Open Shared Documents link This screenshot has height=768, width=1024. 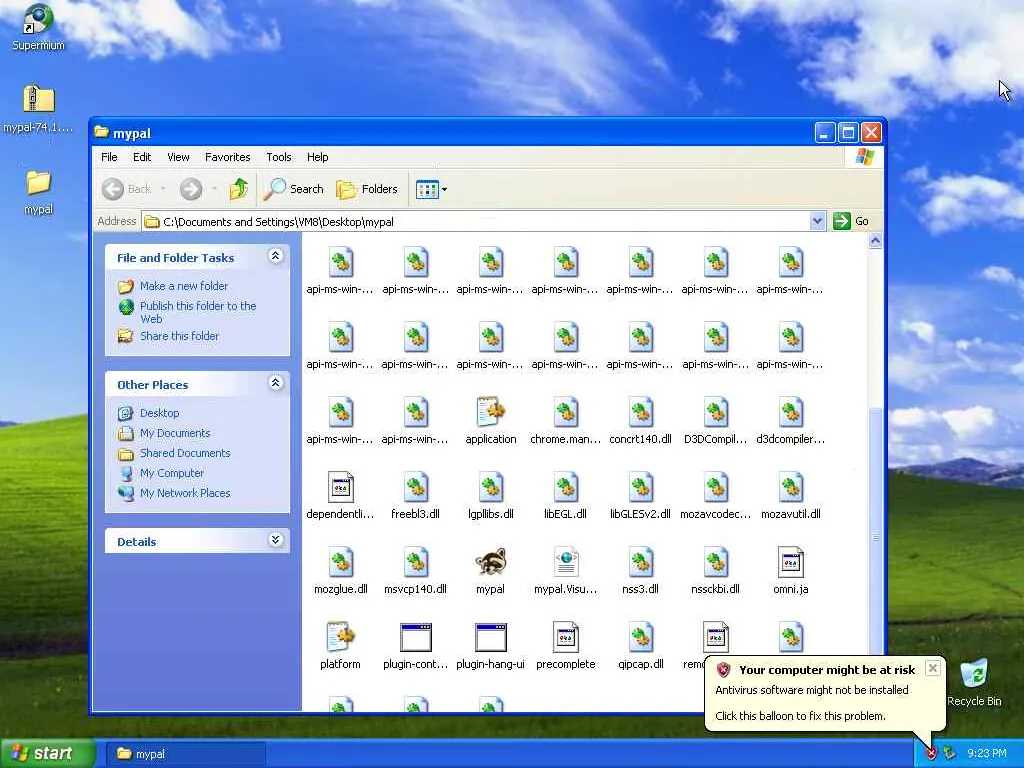point(185,453)
